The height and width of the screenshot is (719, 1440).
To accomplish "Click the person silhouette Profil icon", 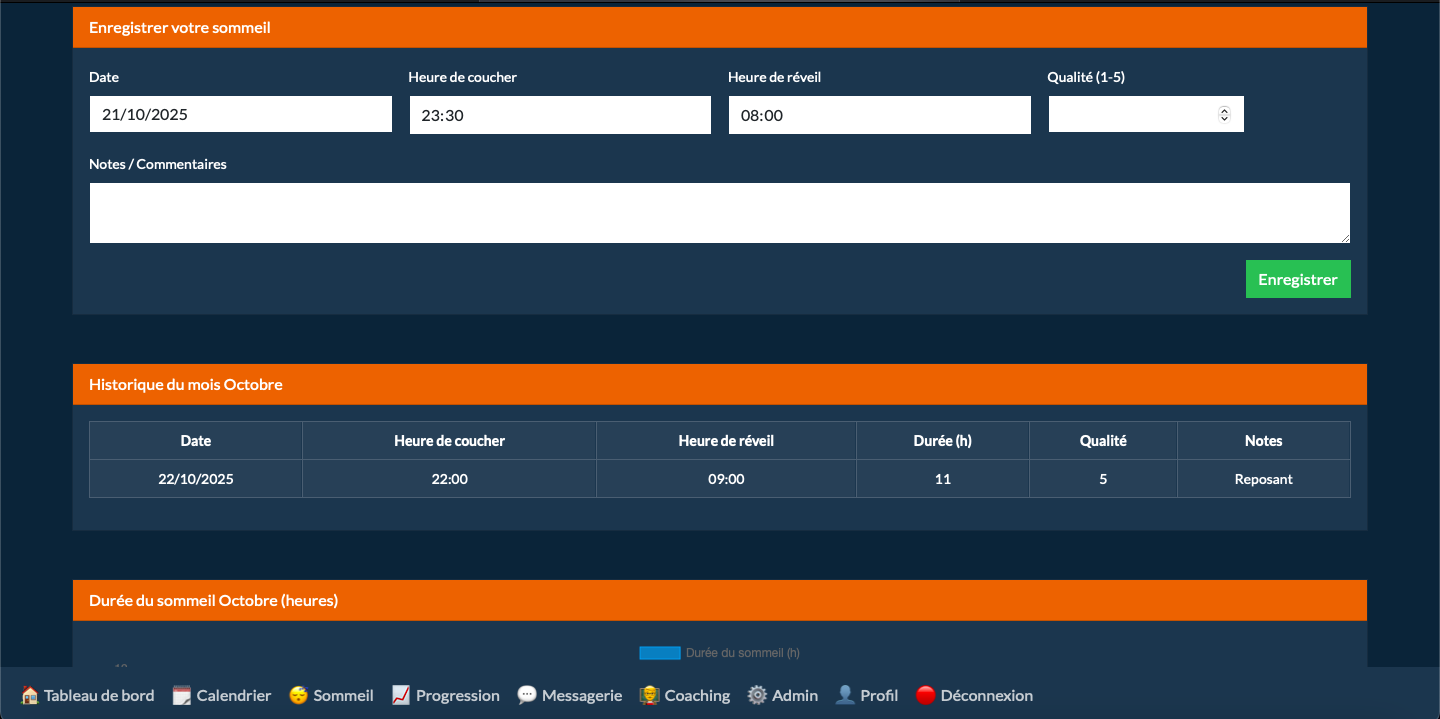I will (845, 695).
